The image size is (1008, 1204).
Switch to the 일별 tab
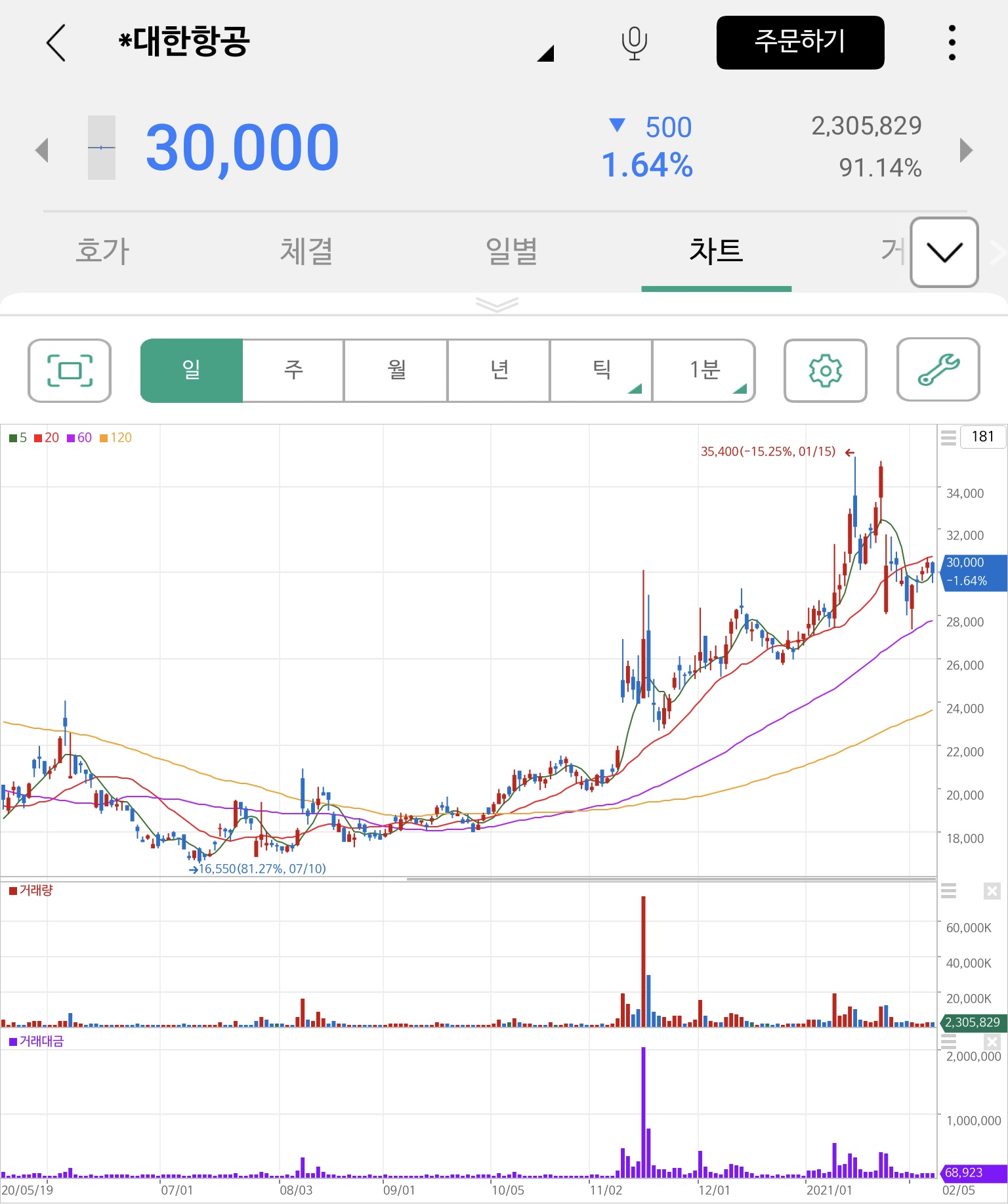pyautogui.click(x=511, y=251)
